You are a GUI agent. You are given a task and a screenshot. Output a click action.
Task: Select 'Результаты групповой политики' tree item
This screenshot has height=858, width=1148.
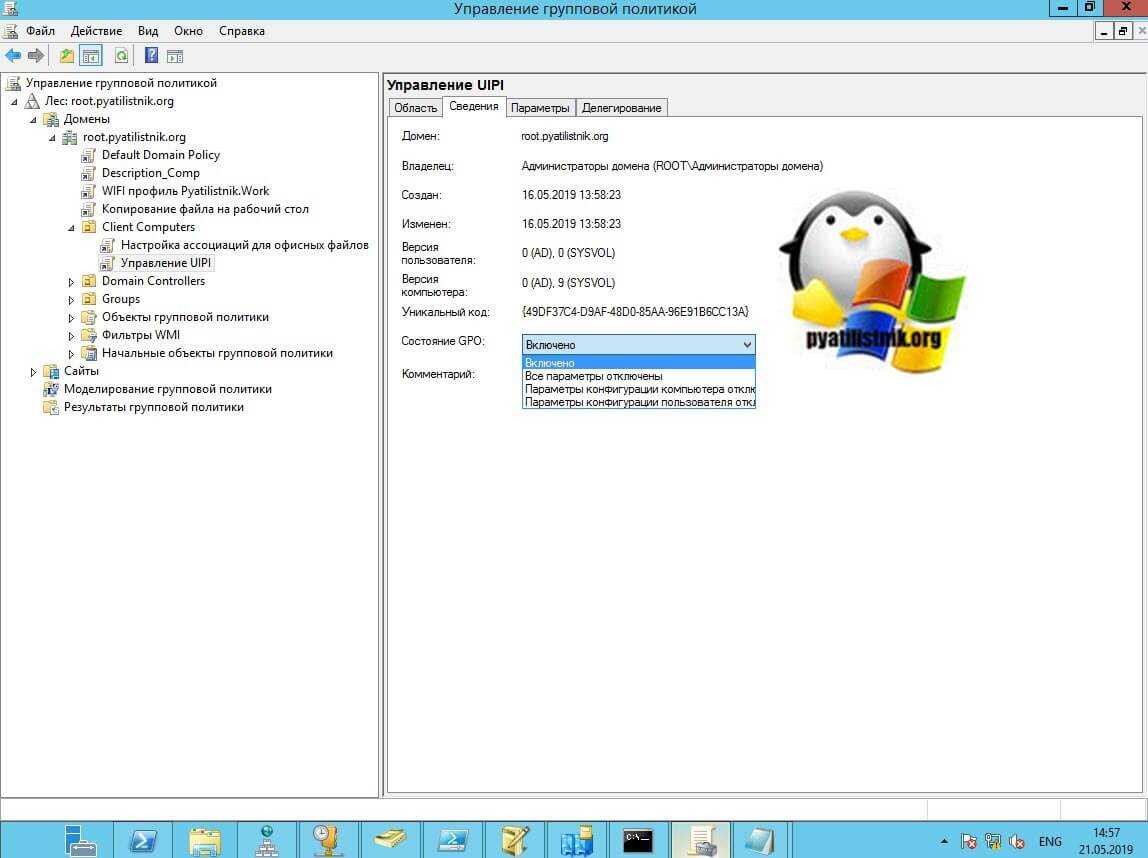(x=153, y=407)
